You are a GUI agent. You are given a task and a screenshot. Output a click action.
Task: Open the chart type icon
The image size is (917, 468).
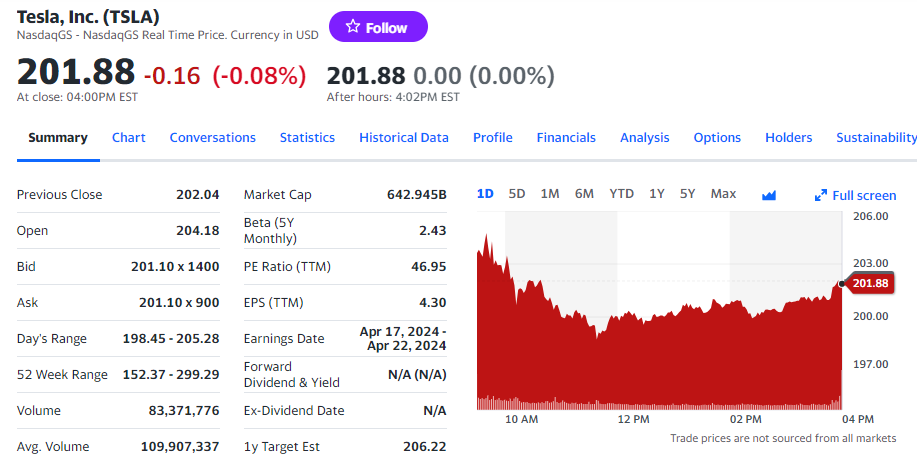[769, 195]
